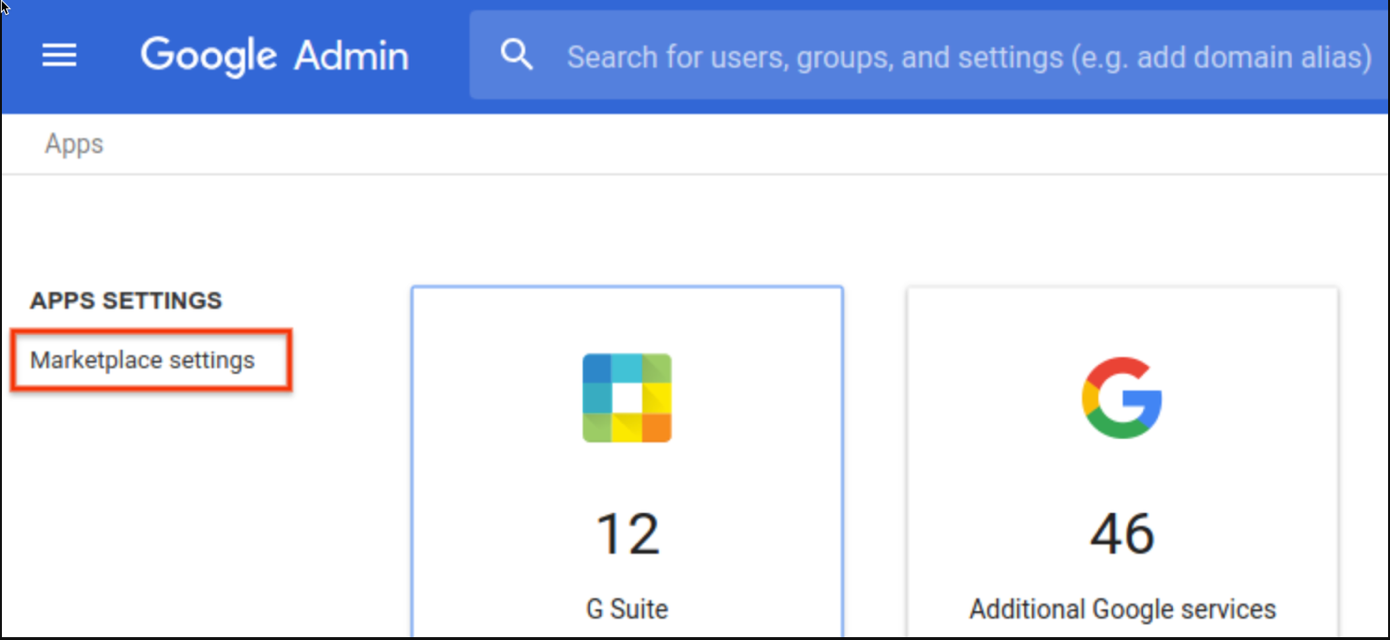Click empty sidebar space below Marketplace settings
1390x640 pixels.
point(150,500)
